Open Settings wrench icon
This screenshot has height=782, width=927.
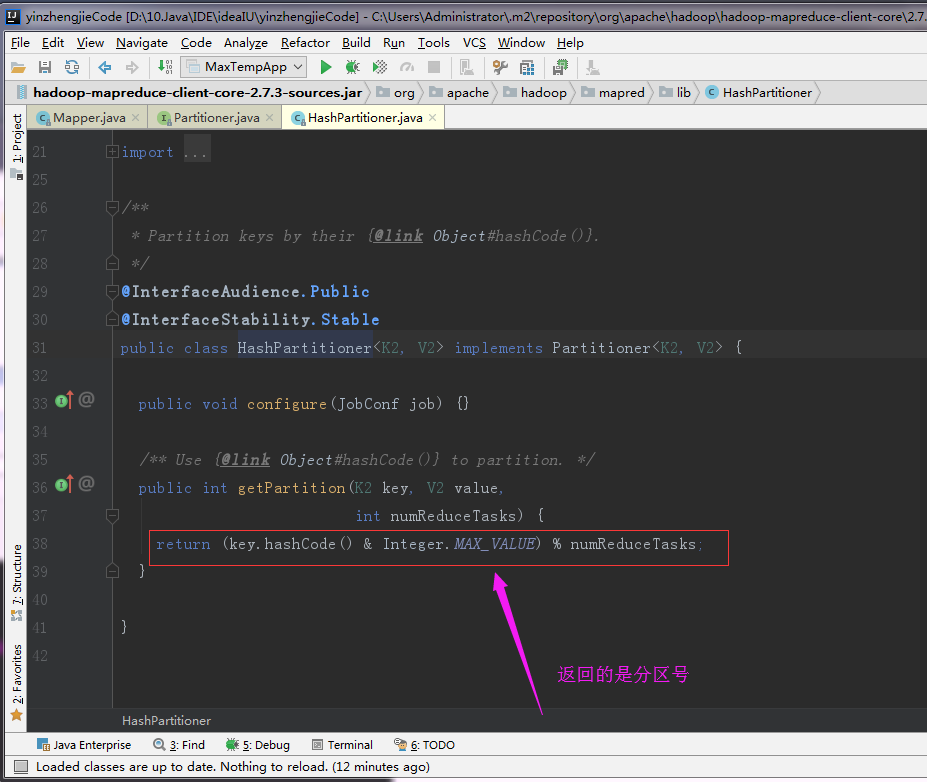(500, 67)
